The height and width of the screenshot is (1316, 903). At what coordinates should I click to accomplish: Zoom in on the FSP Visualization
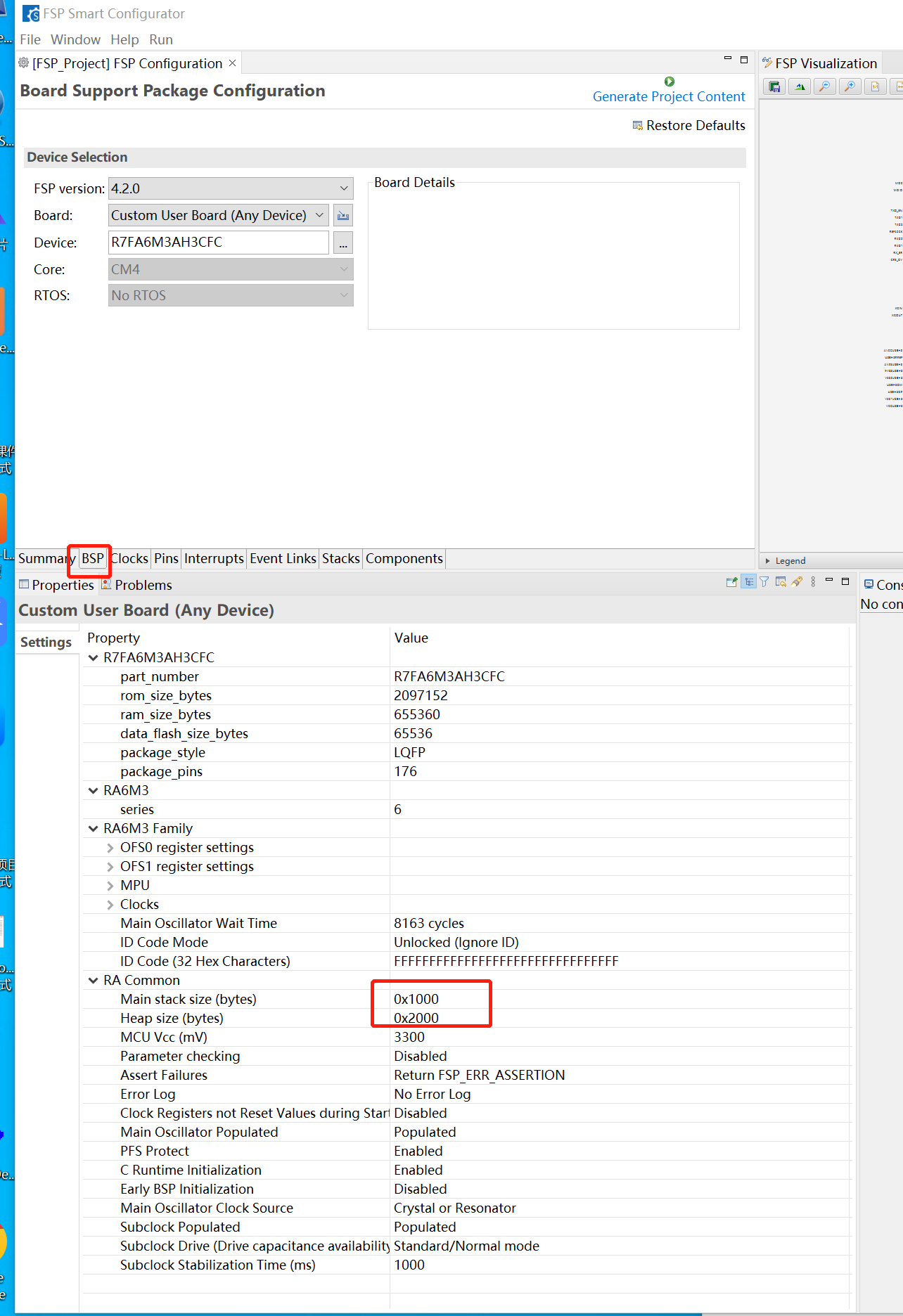[850, 86]
